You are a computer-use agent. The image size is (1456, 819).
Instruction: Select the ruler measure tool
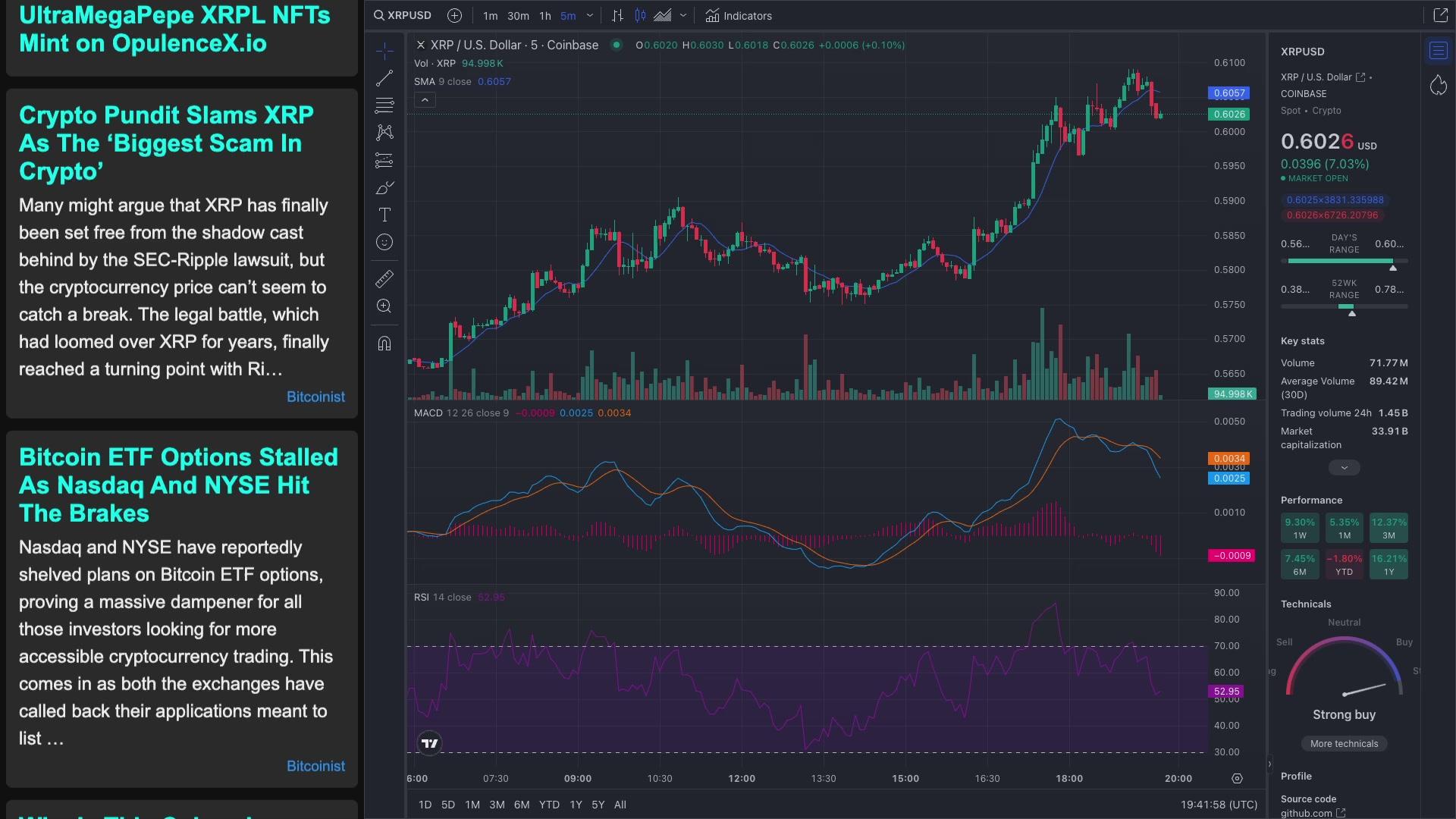(x=384, y=279)
